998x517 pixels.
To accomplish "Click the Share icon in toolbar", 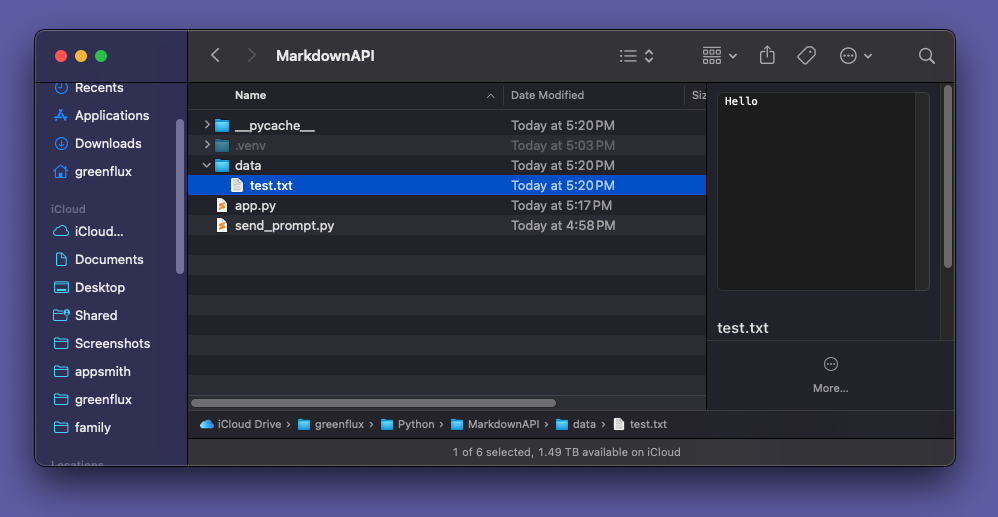I will [x=767, y=56].
